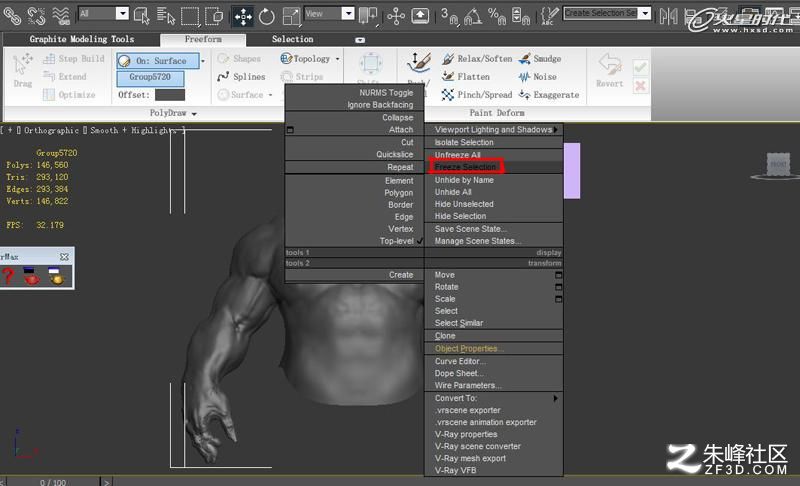Activate the Select and Scale tool
Viewport: 800px width, 486px height.
(x=291, y=16)
